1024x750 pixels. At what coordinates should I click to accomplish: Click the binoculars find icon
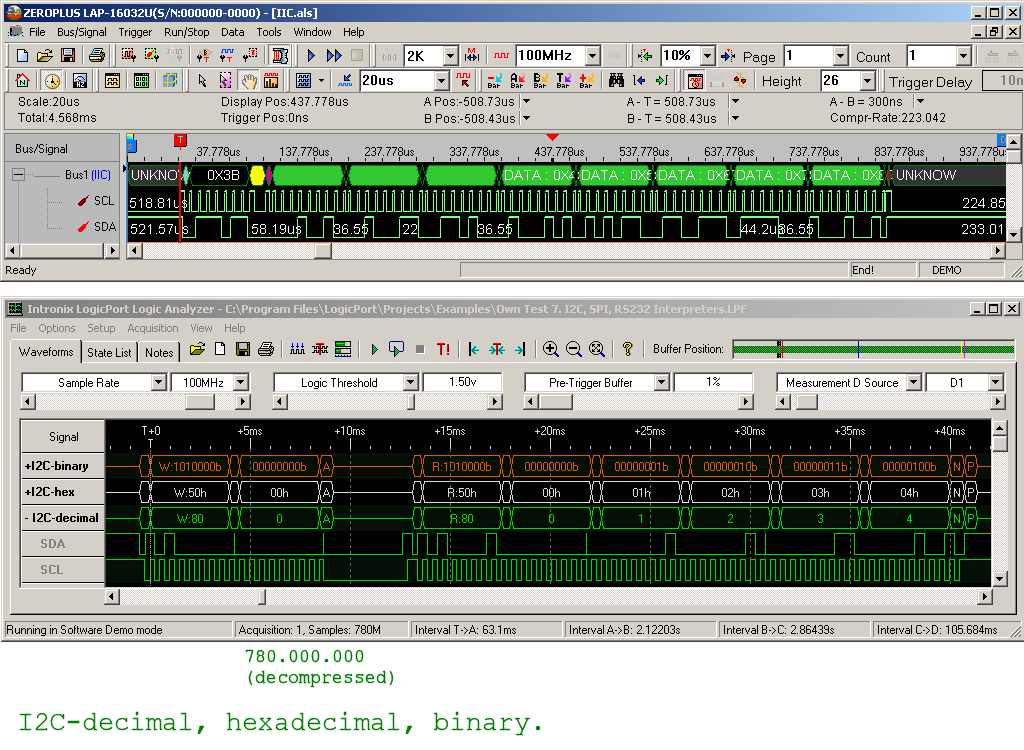tap(616, 81)
